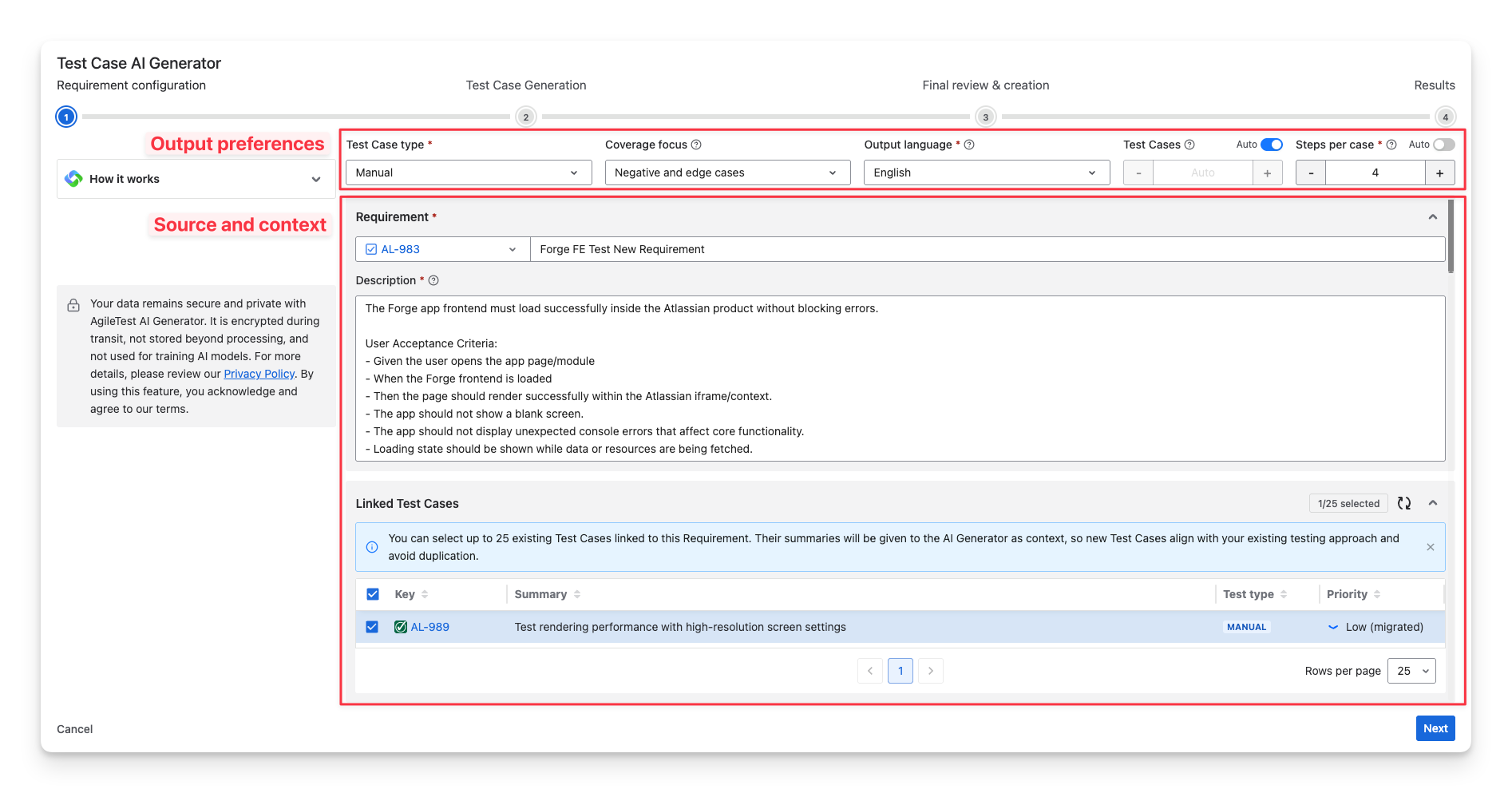
Task: Click the Test Cases help icon
Action: point(1189,145)
